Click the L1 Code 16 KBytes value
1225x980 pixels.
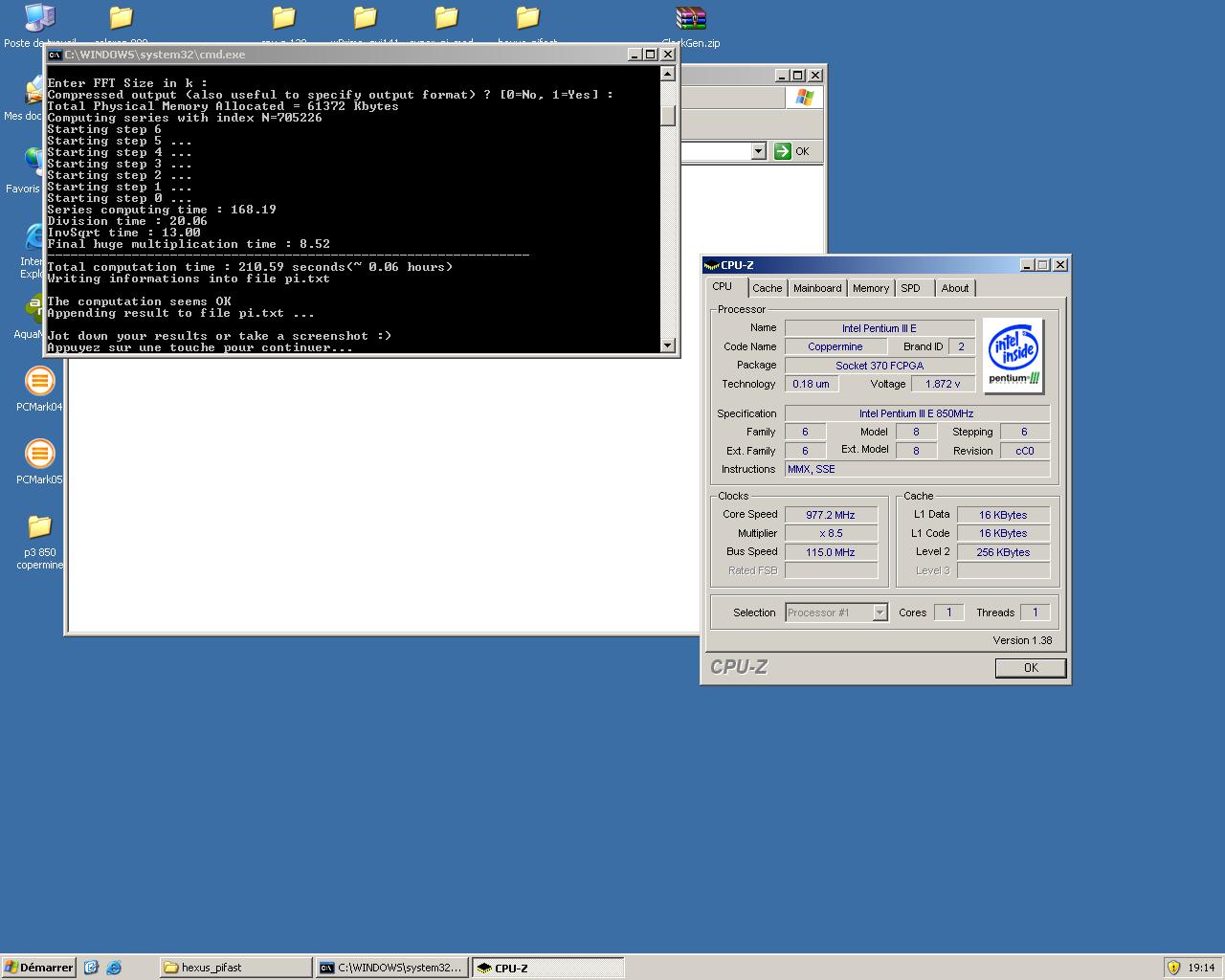[1003, 533]
